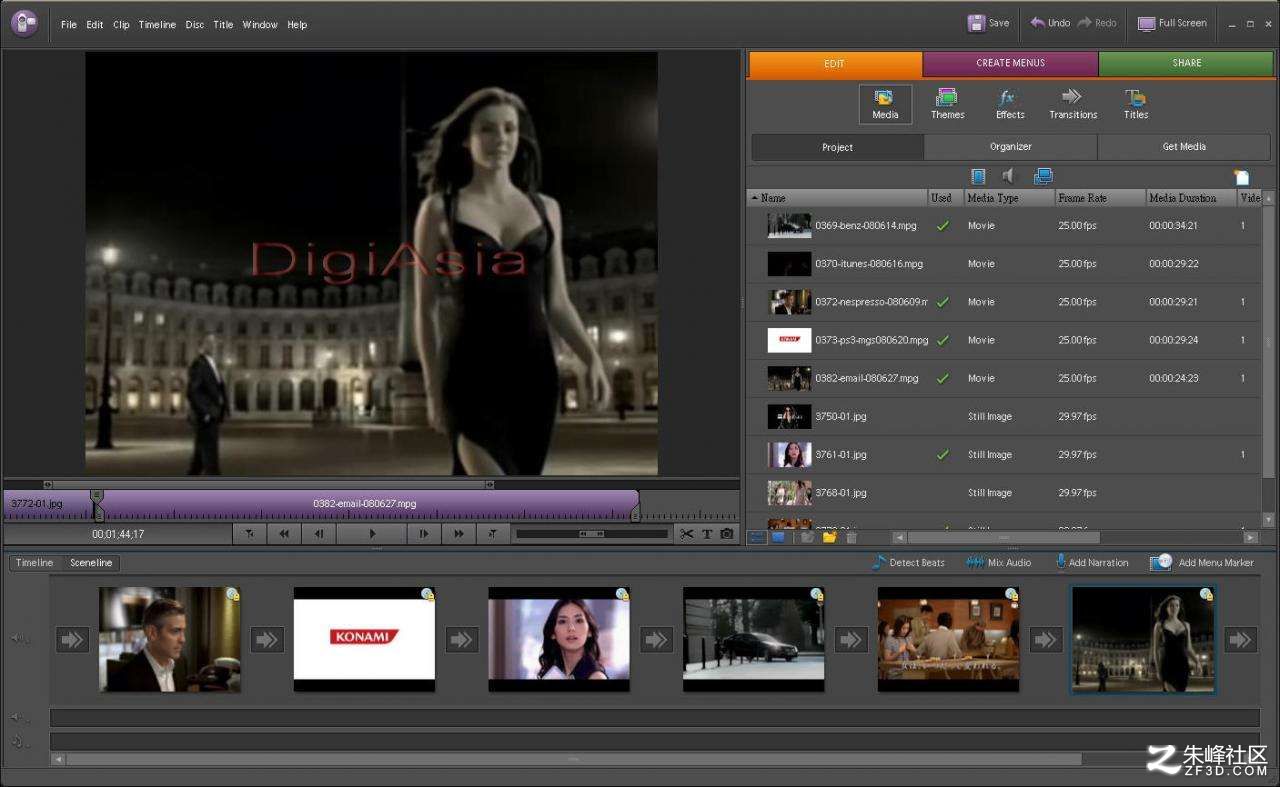Click the Detect Beats button
The width and height of the screenshot is (1280, 787).
pos(909,563)
